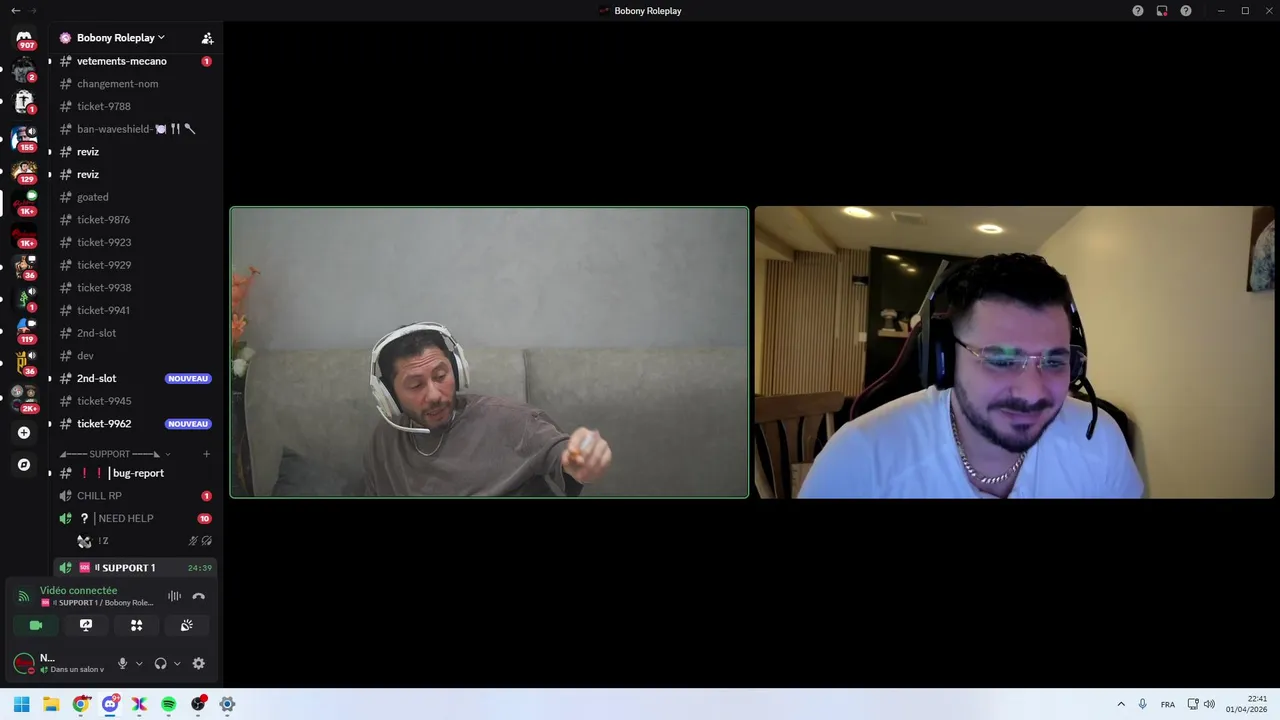Open user settings gear icon
The image size is (1280, 720).
point(198,663)
